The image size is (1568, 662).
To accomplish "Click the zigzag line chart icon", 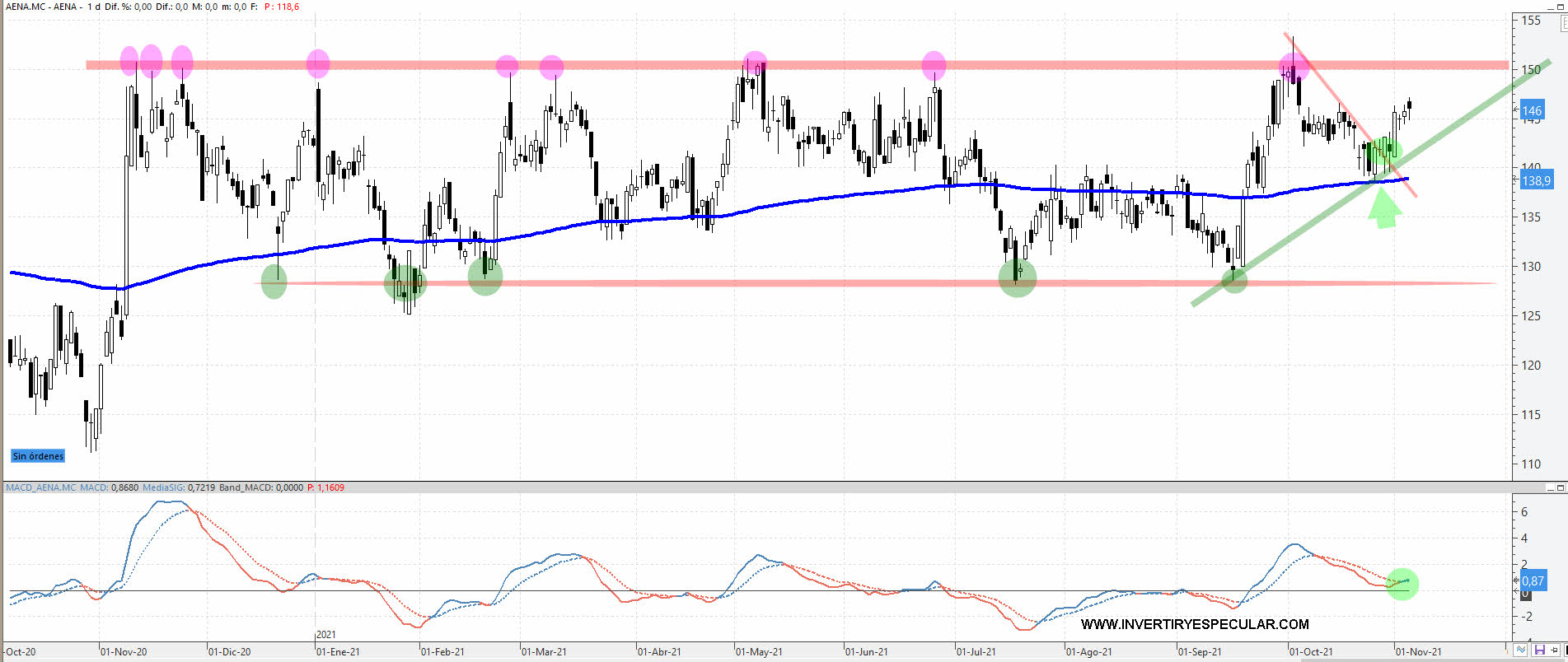I will tap(1521, 650).
